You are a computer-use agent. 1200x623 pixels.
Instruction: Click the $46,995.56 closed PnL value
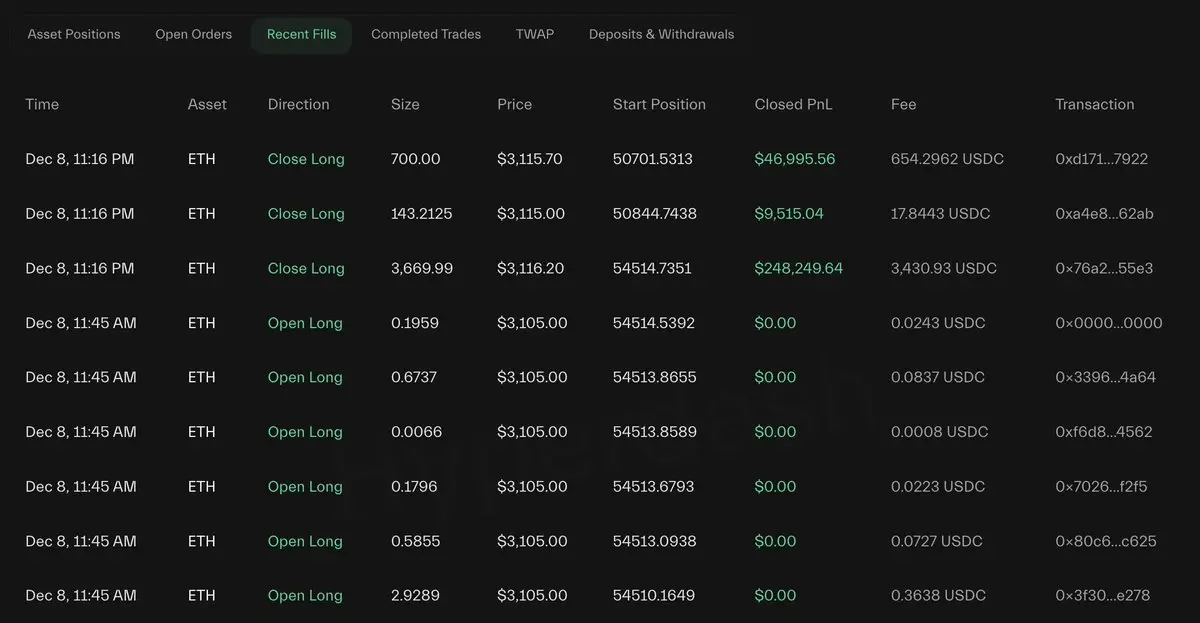tap(794, 159)
